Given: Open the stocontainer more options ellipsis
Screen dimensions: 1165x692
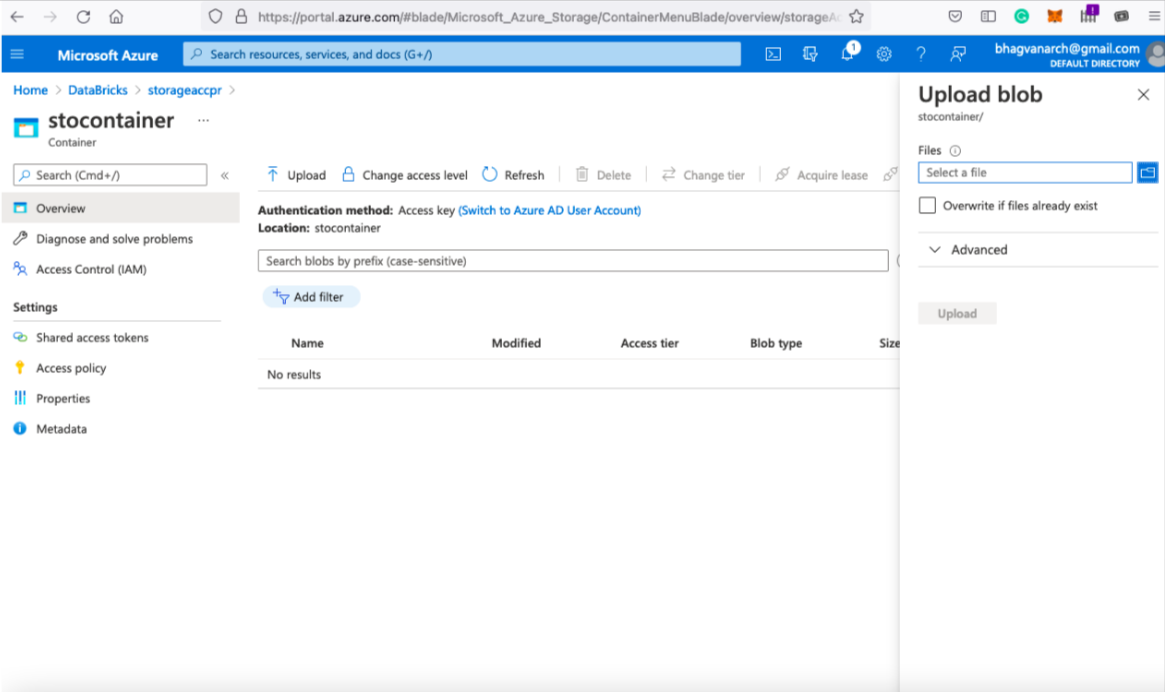Looking at the screenshot, I should tap(203, 120).
